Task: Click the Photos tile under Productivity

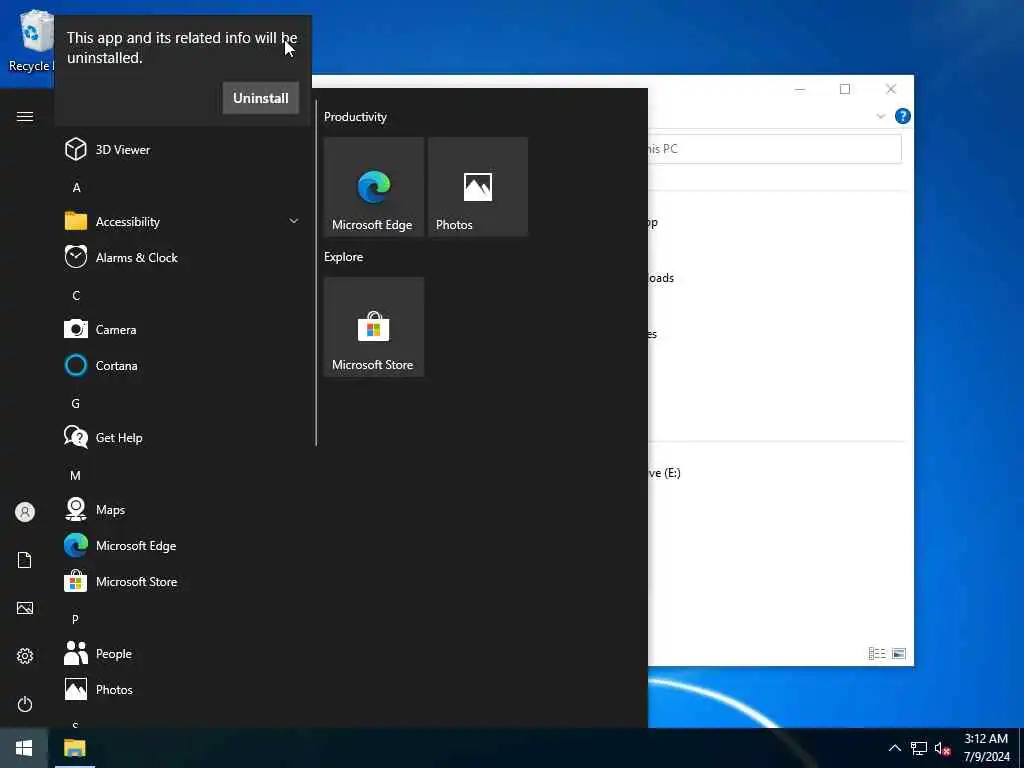Action: pyautogui.click(x=478, y=187)
